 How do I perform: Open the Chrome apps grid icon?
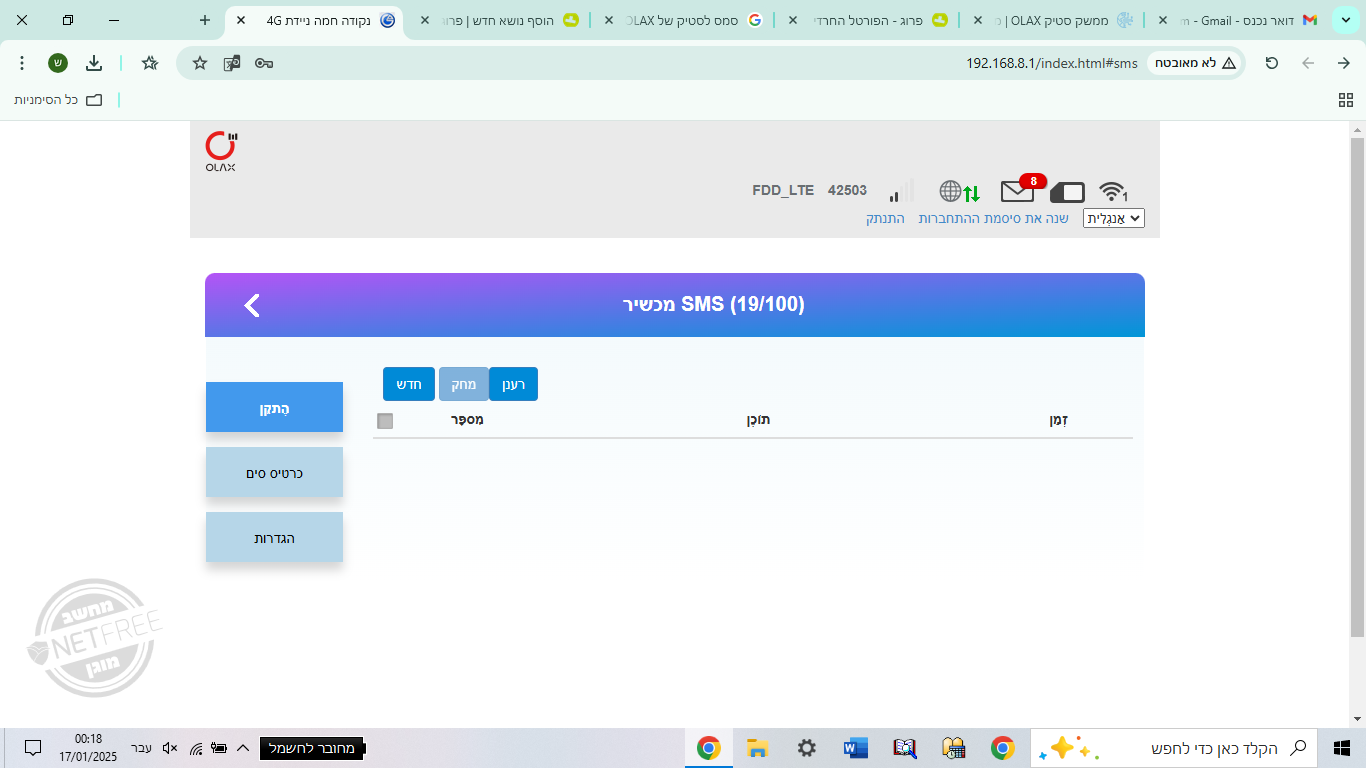click(x=1345, y=100)
